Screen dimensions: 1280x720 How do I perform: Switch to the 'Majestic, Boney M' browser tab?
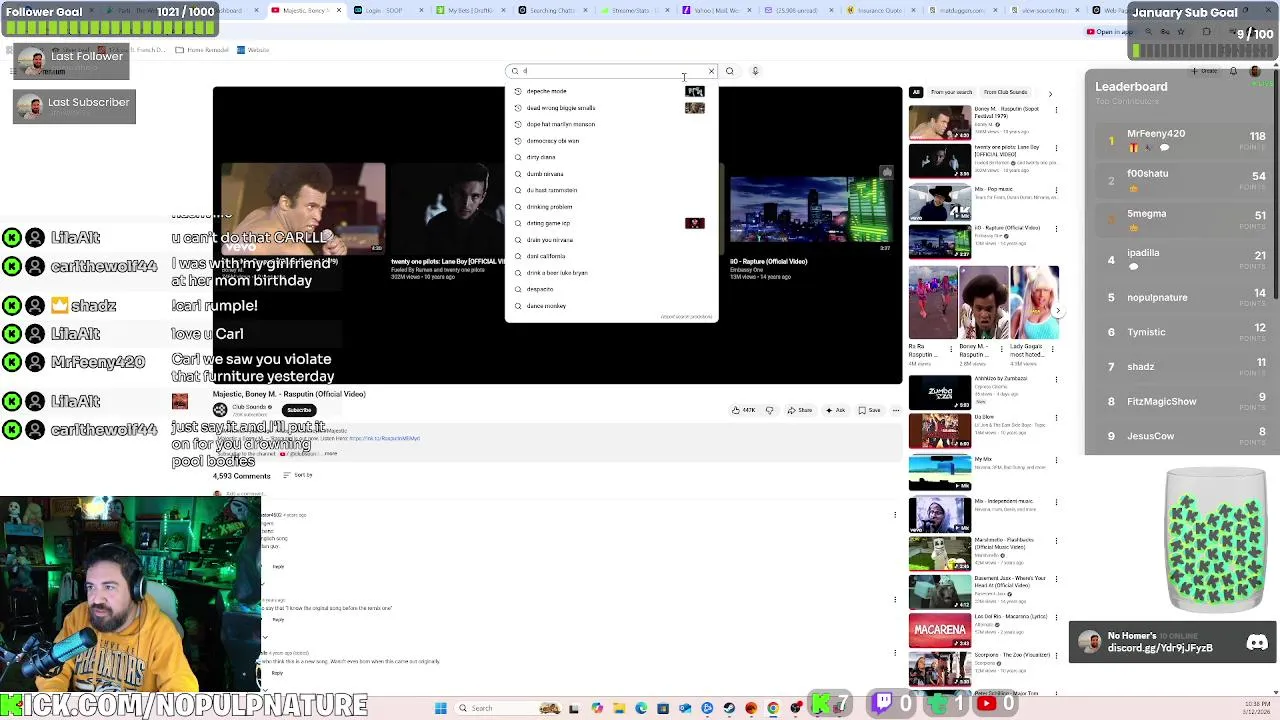(305, 10)
